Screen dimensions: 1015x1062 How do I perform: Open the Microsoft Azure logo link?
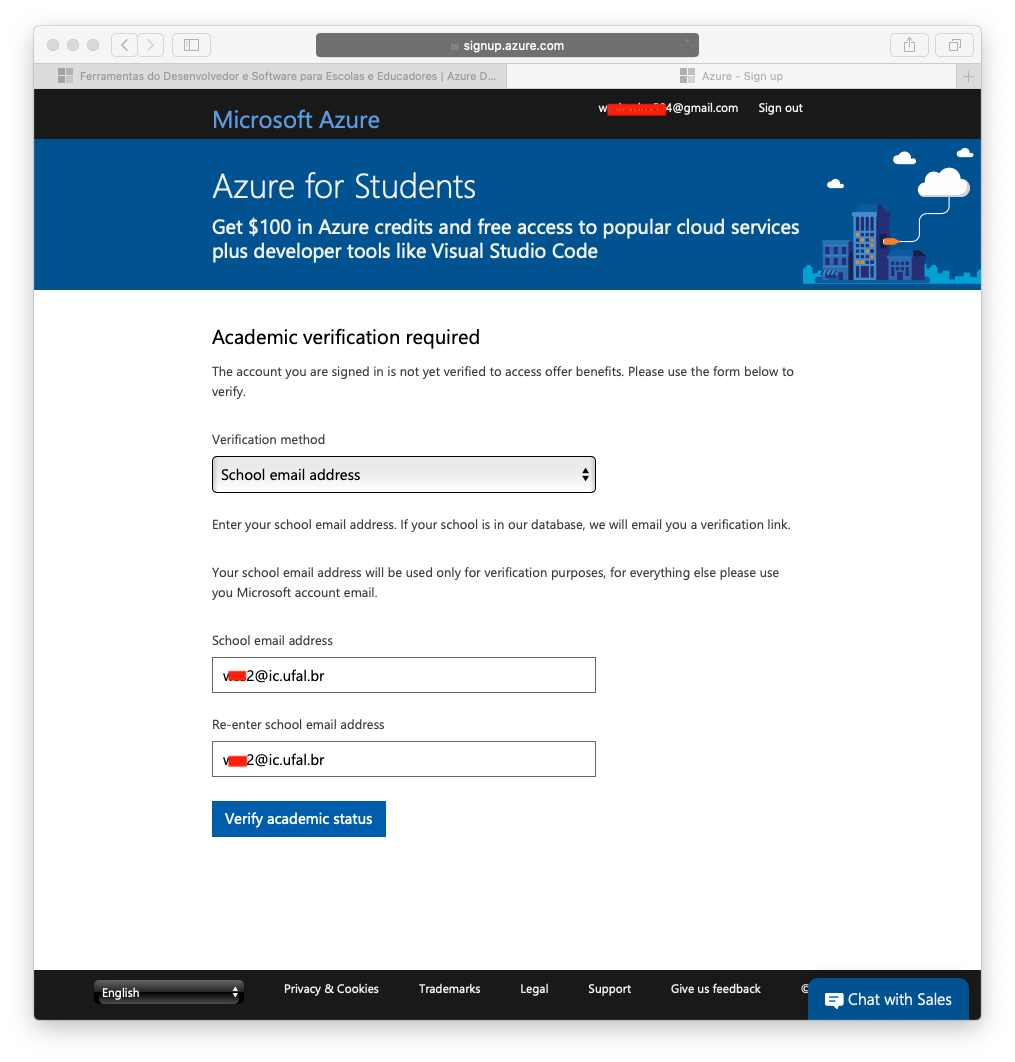coord(296,120)
